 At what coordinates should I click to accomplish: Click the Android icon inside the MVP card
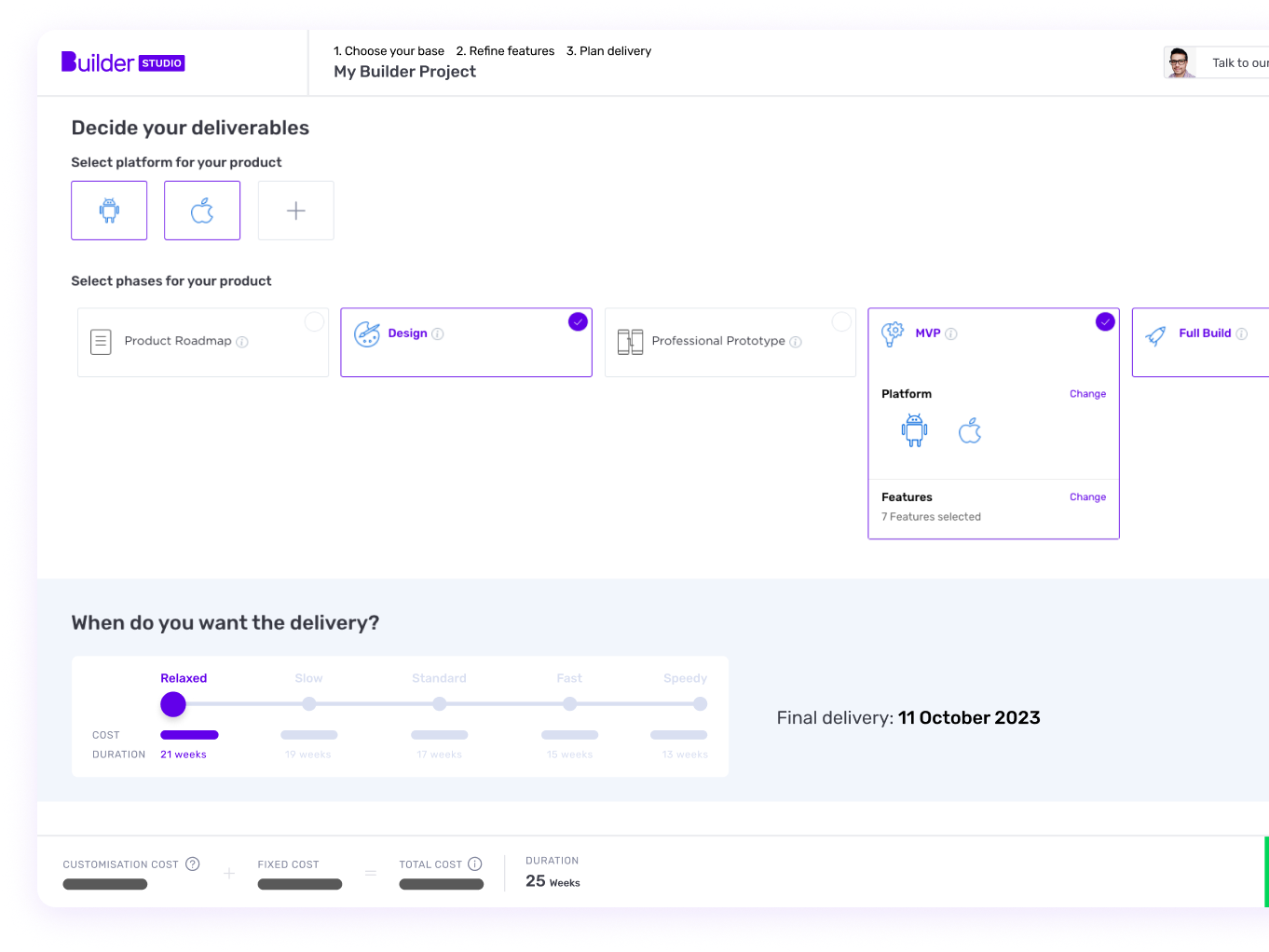pos(913,429)
